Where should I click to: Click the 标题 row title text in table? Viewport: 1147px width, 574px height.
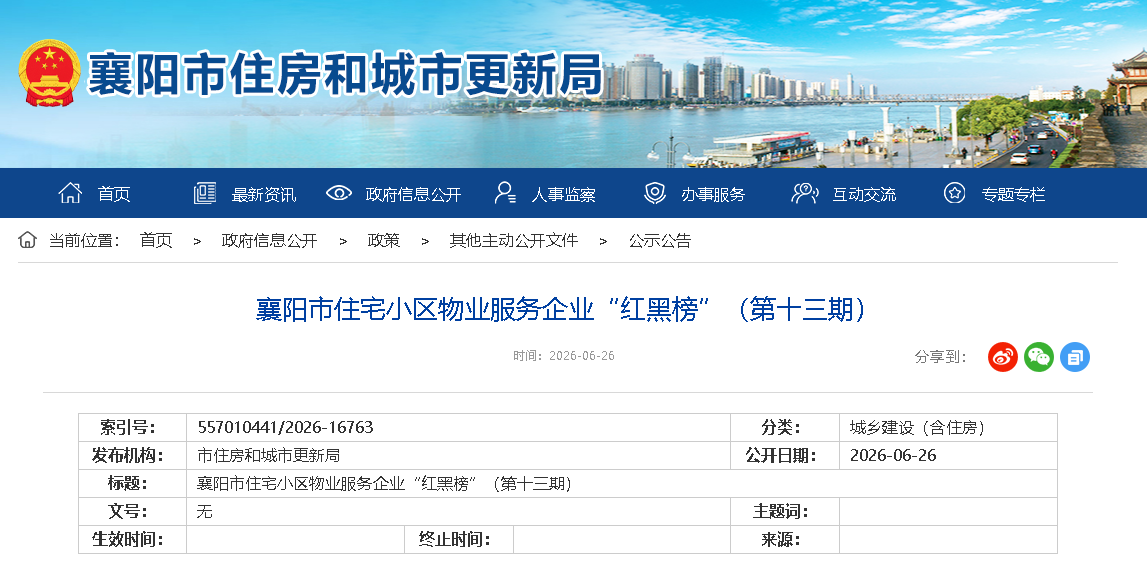click(385, 483)
